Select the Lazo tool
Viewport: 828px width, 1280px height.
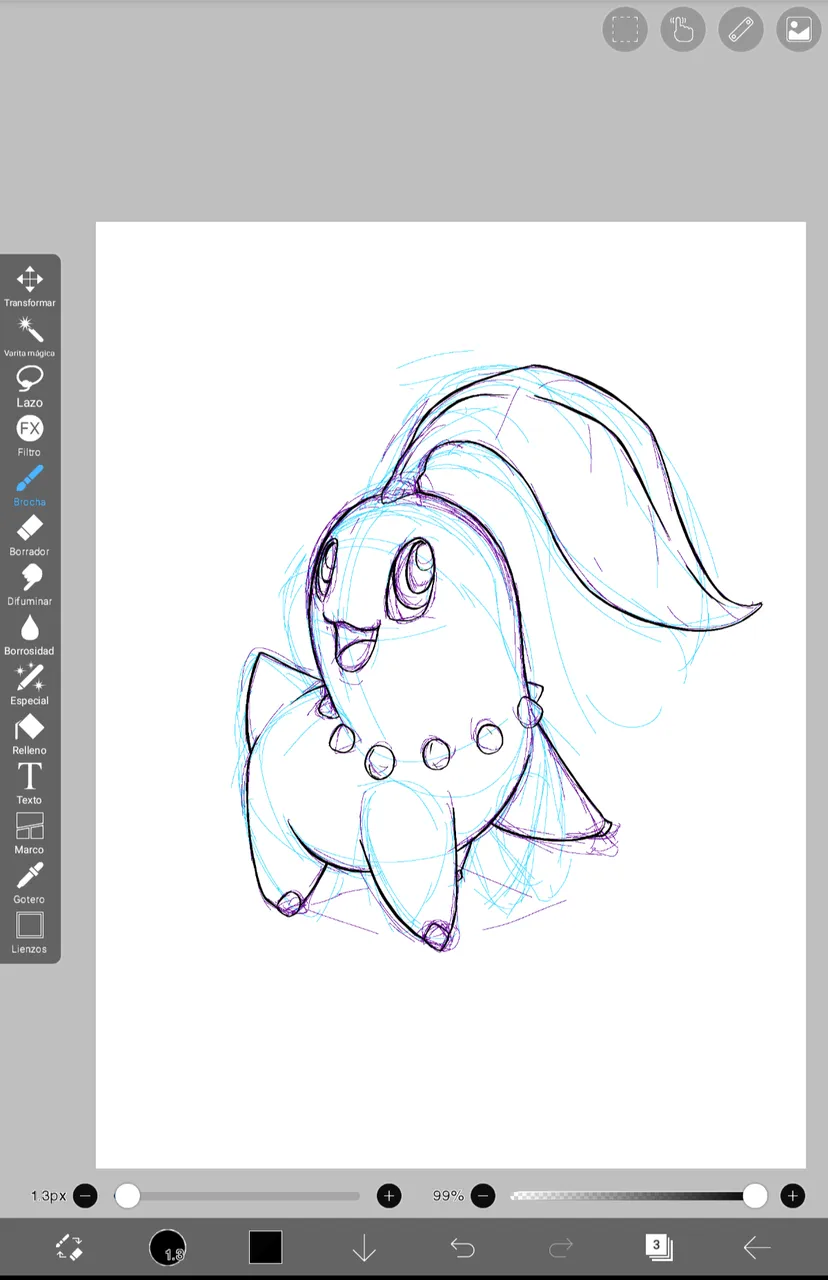[x=30, y=386]
